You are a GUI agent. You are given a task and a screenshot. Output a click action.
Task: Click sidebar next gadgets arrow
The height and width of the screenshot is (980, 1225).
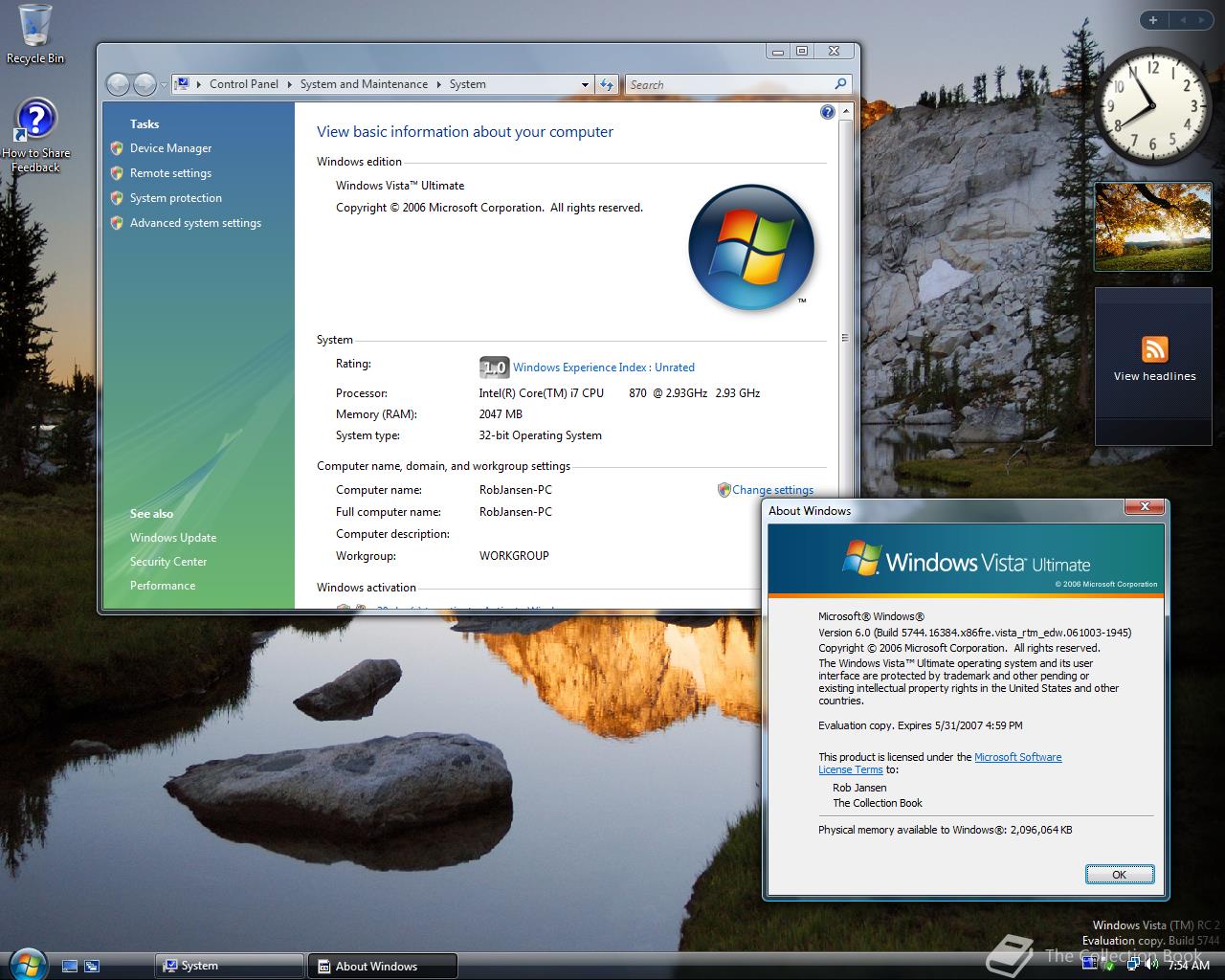[x=1202, y=20]
